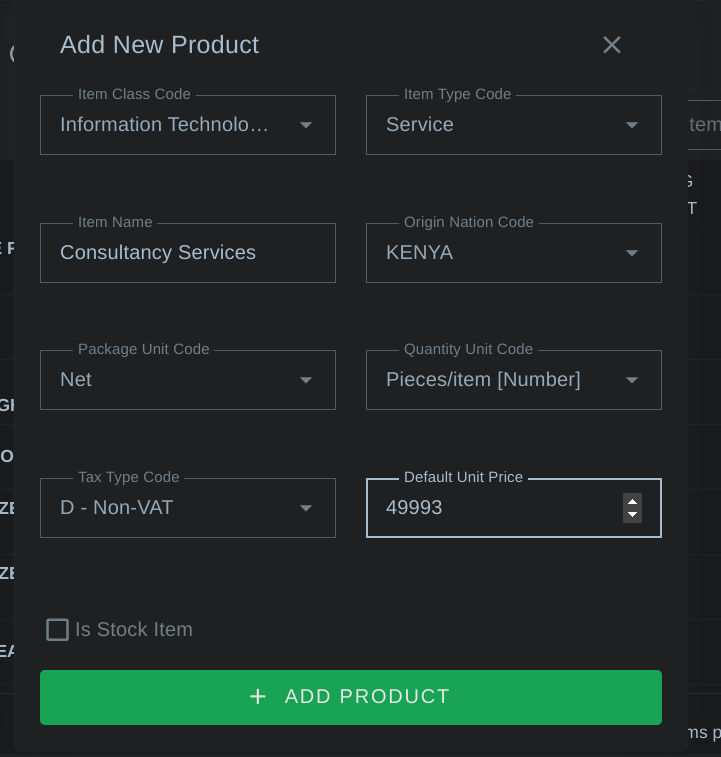Close the Add New Product dialog
Screen dimensions: 721x757
[x=612, y=45]
